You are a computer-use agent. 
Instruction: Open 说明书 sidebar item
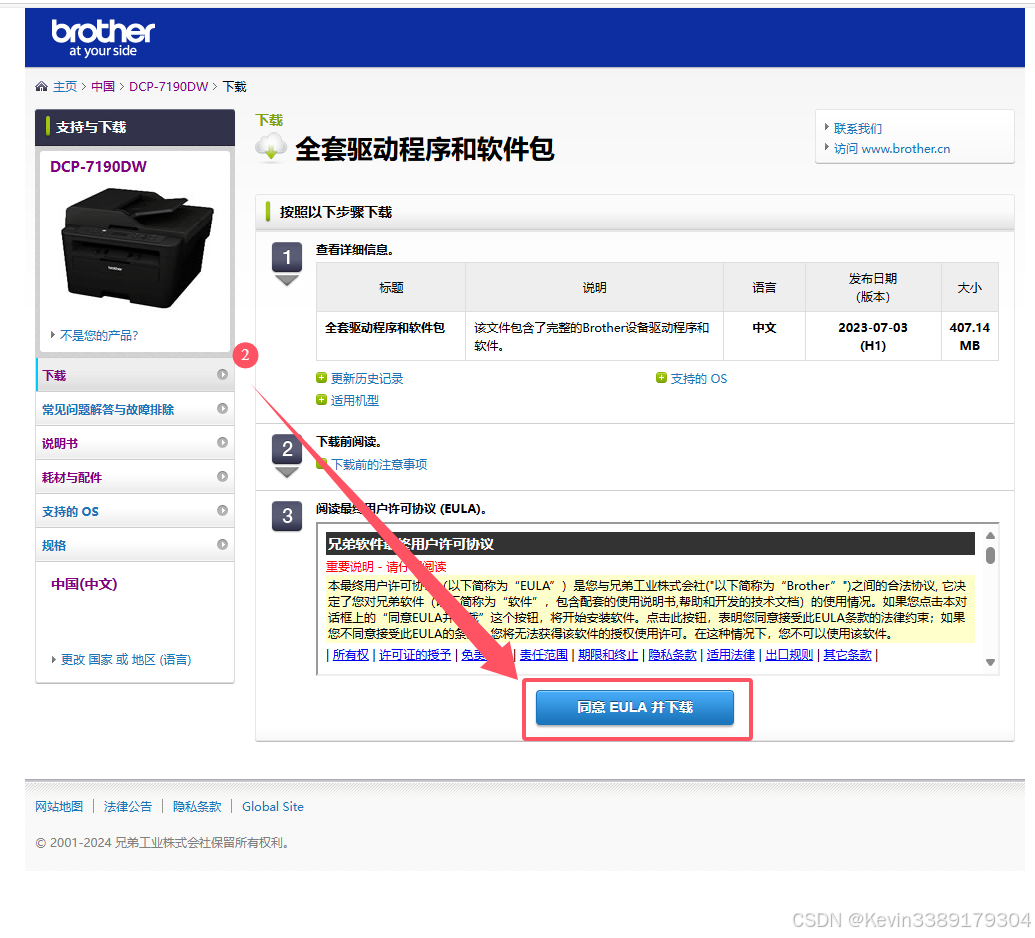coord(135,443)
